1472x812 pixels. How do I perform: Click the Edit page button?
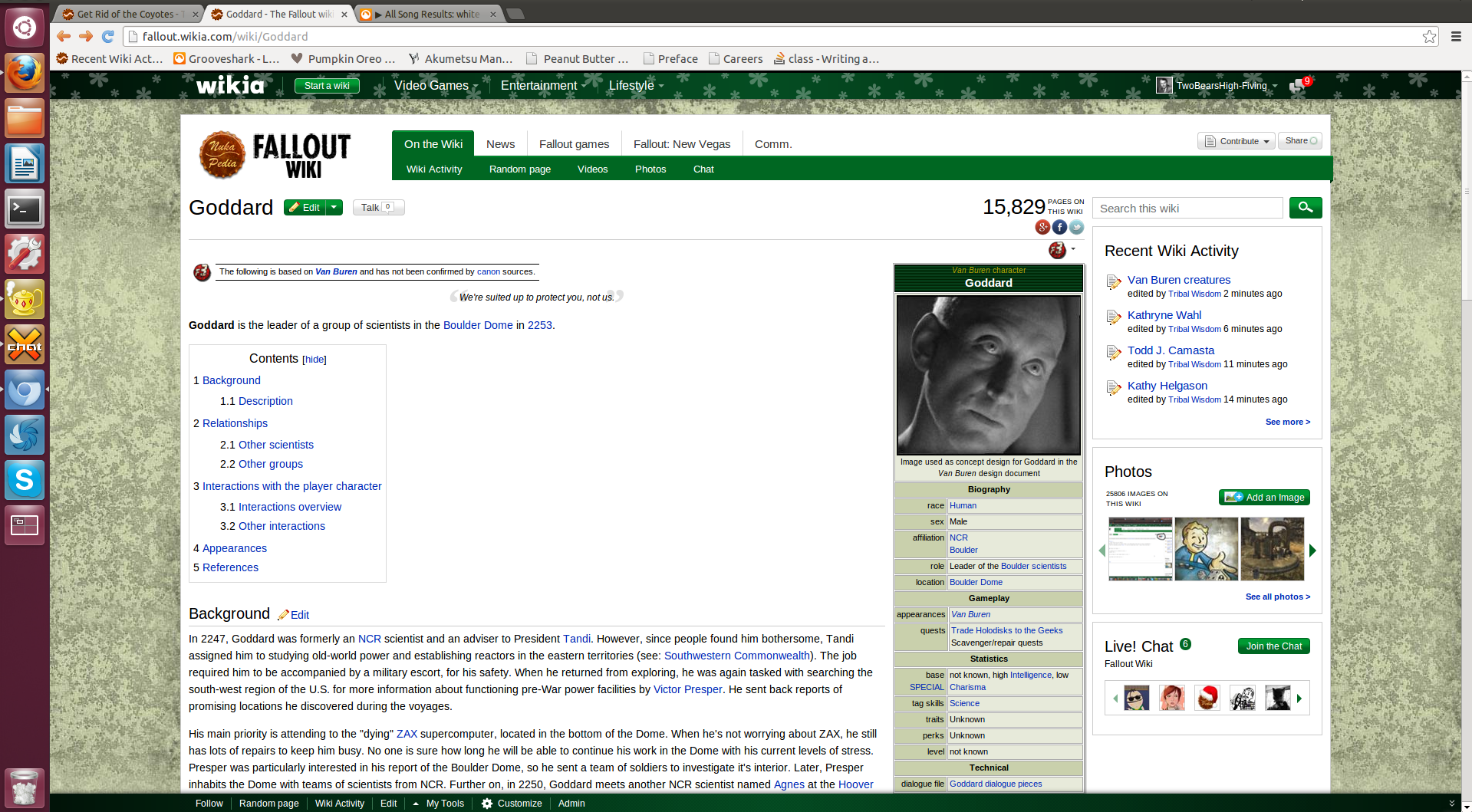point(305,207)
